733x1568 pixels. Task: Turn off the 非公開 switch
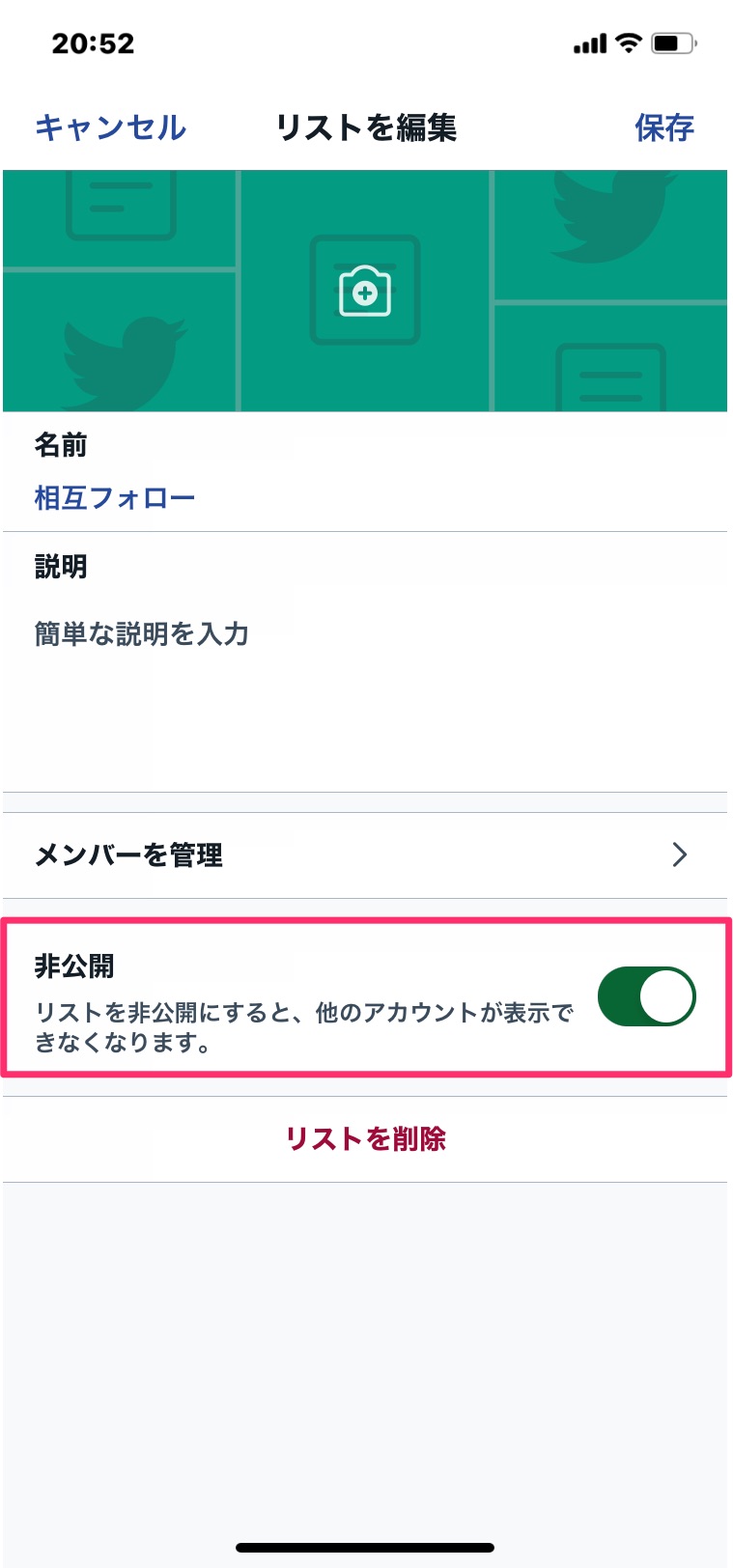point(646,996)
